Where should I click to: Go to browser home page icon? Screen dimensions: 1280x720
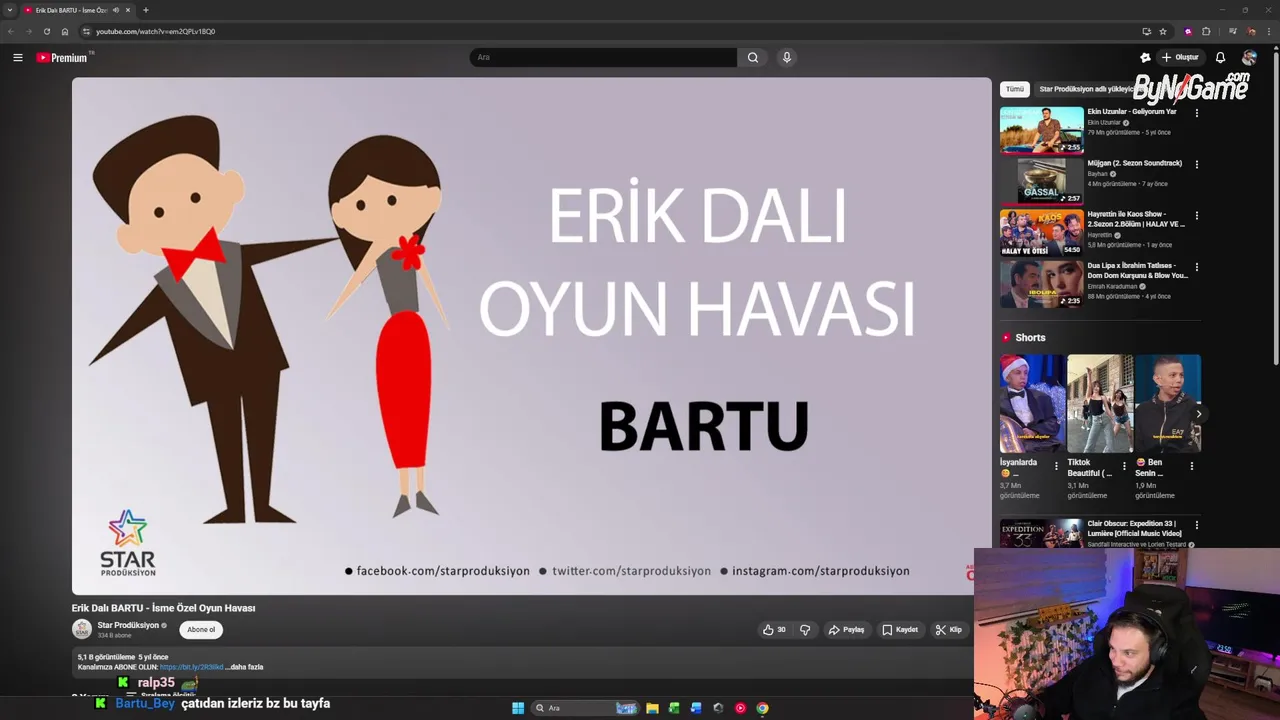tap(65, 31)
